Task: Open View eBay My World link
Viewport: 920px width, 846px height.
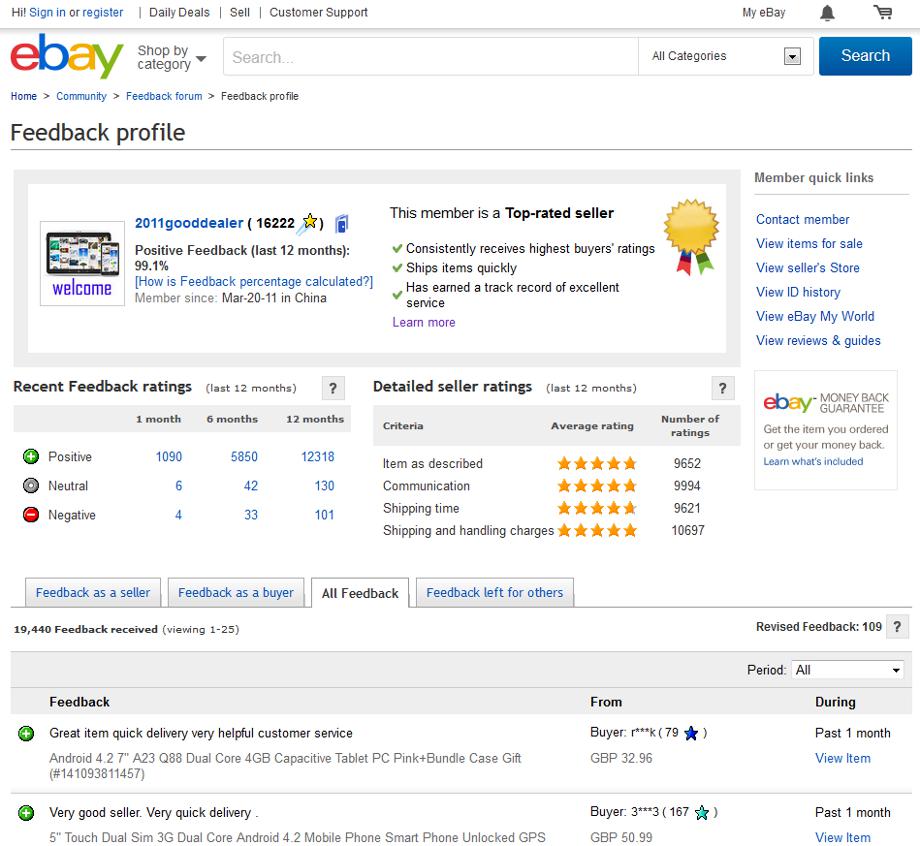Action: coord(815,316)
